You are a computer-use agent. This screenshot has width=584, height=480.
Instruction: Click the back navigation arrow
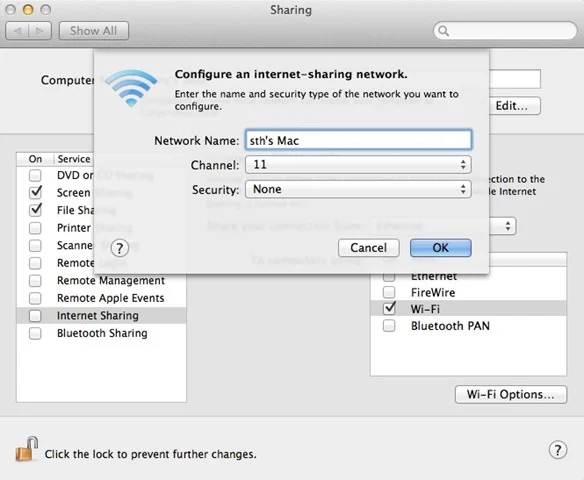(17, 31)
